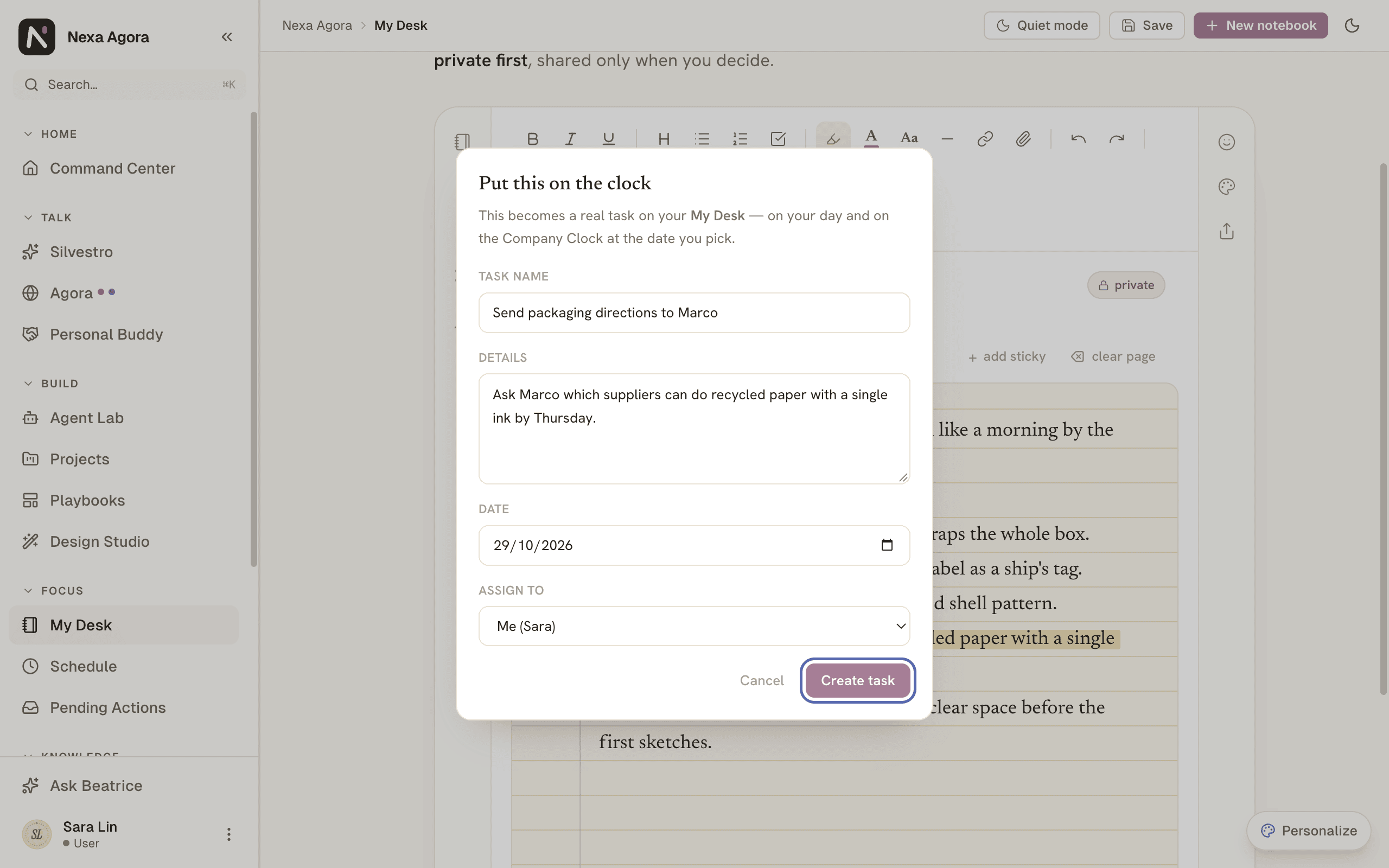Enable Quiet mode
The width and height of the screenshot is (1389, 868).
tap(1042, 25)
